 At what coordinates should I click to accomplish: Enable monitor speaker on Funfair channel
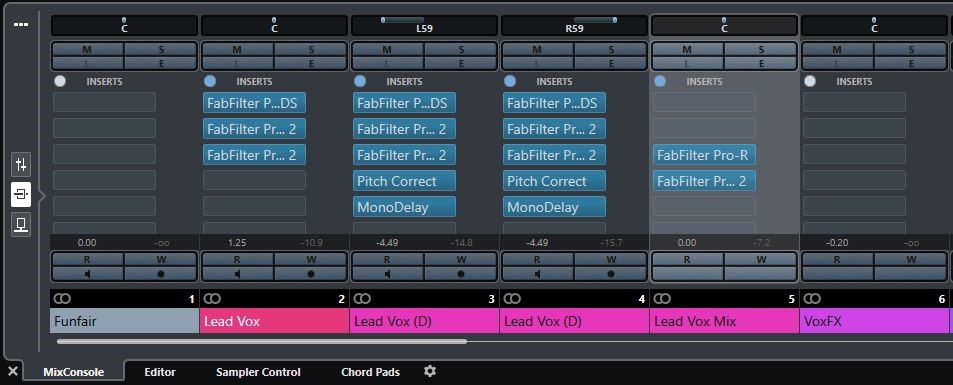click(x=88, y=274)
